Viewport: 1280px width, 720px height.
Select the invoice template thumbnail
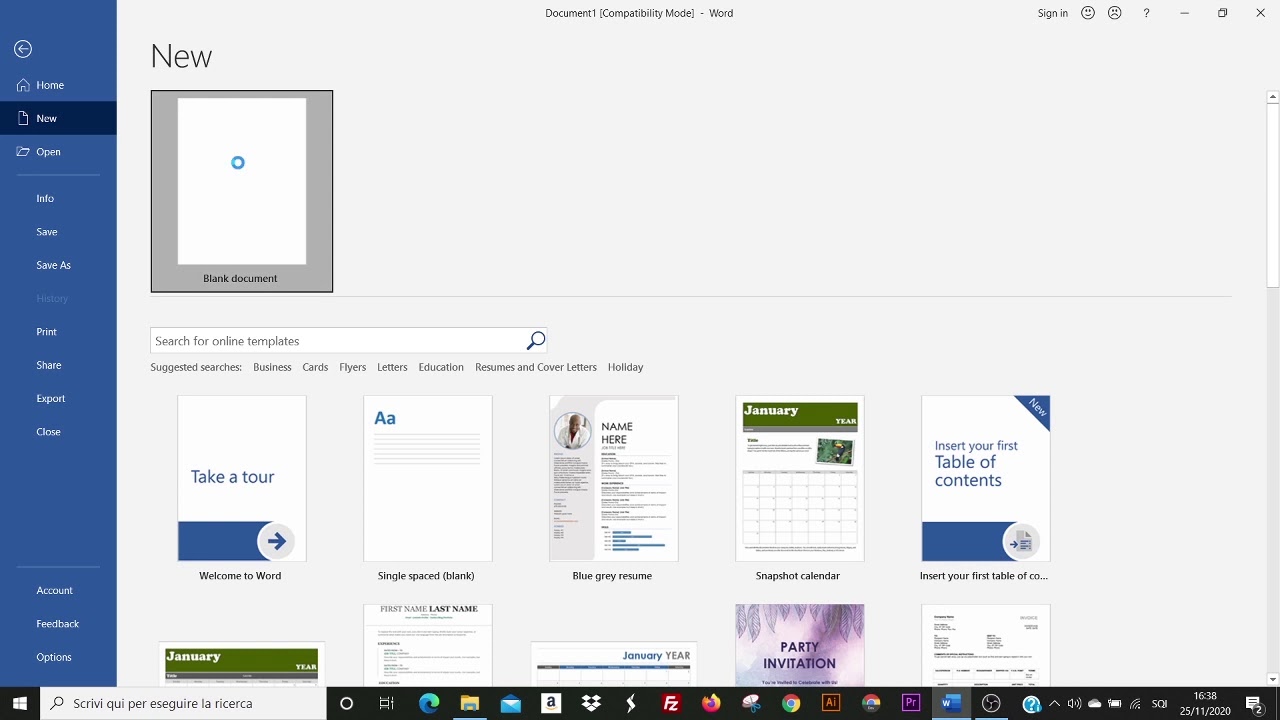(986, 645)
